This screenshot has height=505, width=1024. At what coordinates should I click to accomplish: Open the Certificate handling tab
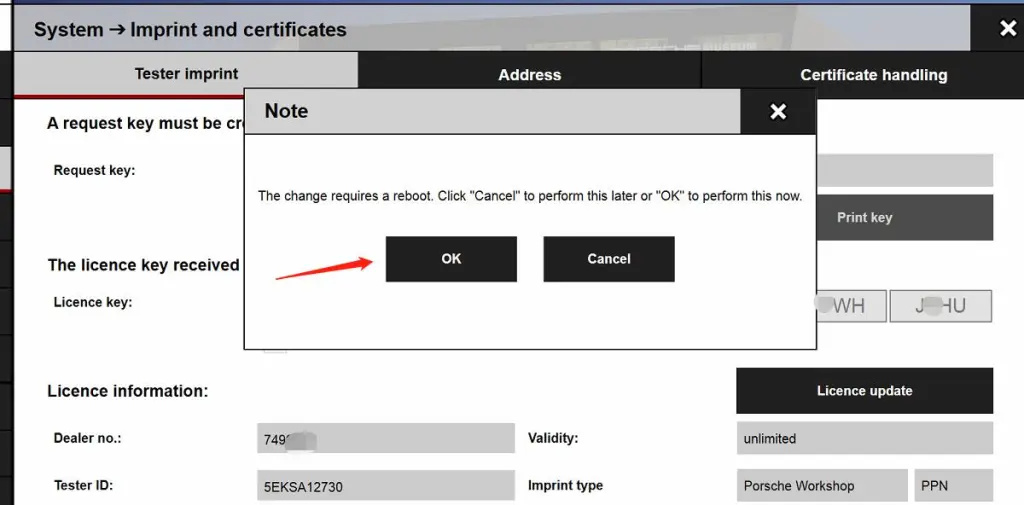point(873,75)
